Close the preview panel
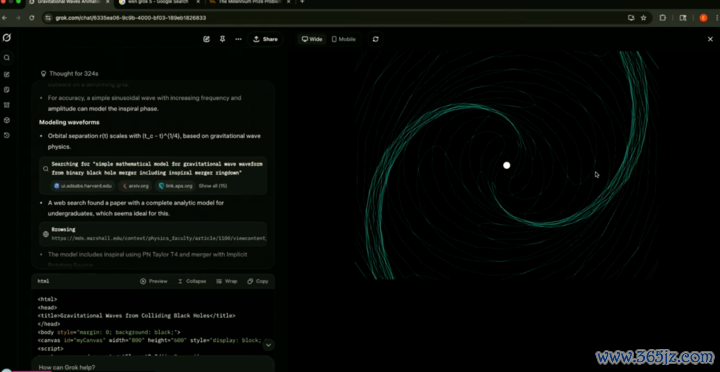This screenshot has height=372, width=720. point(710,39)
